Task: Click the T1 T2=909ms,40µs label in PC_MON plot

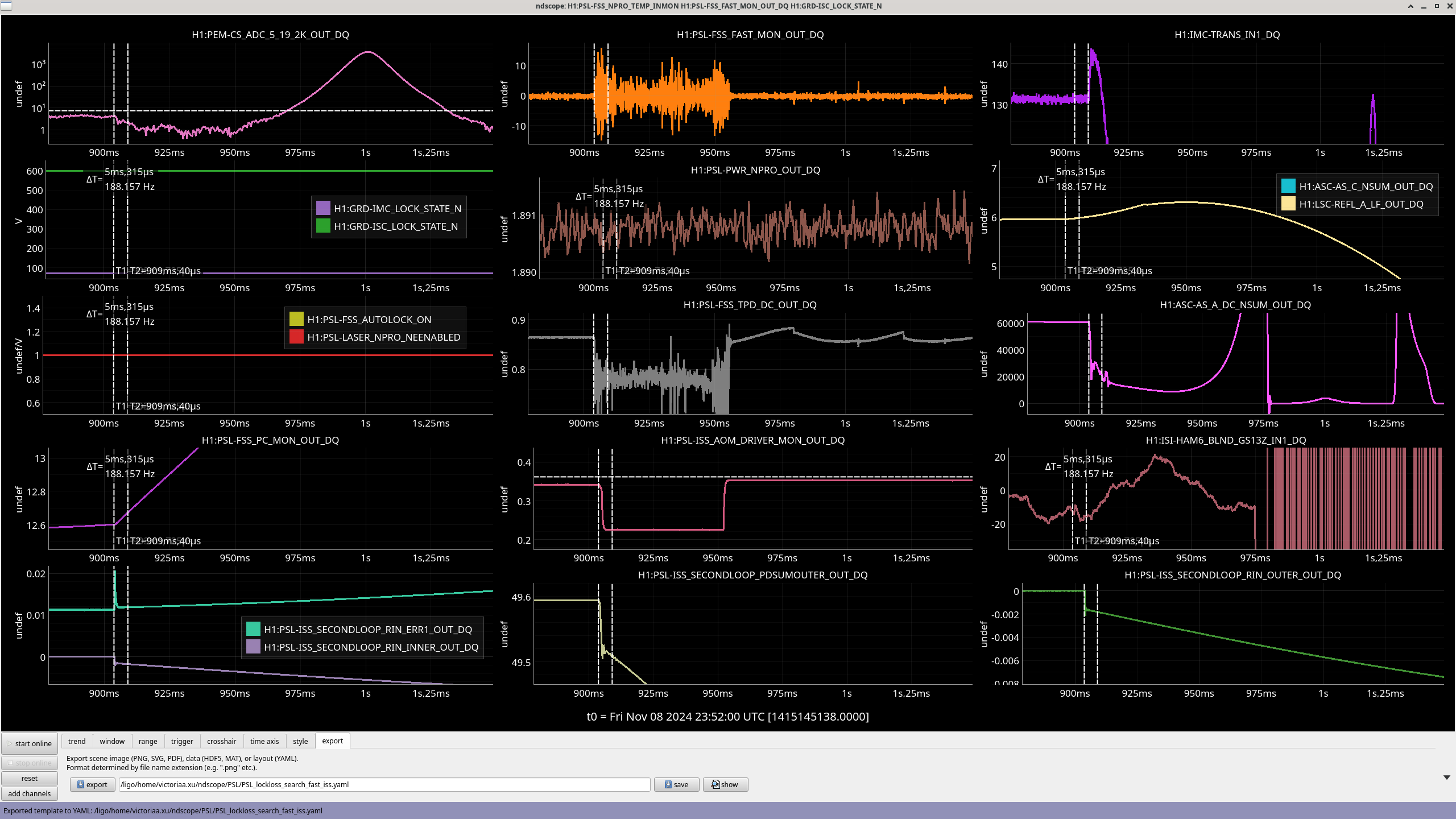Action: (158, 541)
